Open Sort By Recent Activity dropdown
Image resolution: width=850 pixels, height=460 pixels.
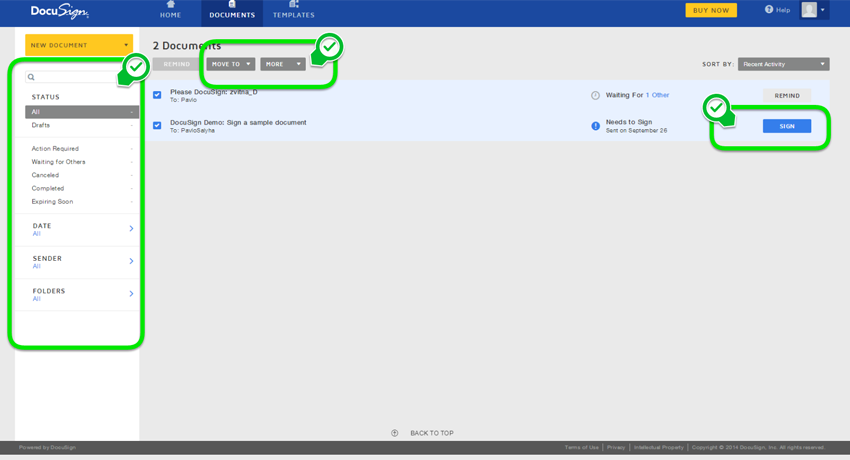pos(783,64)
